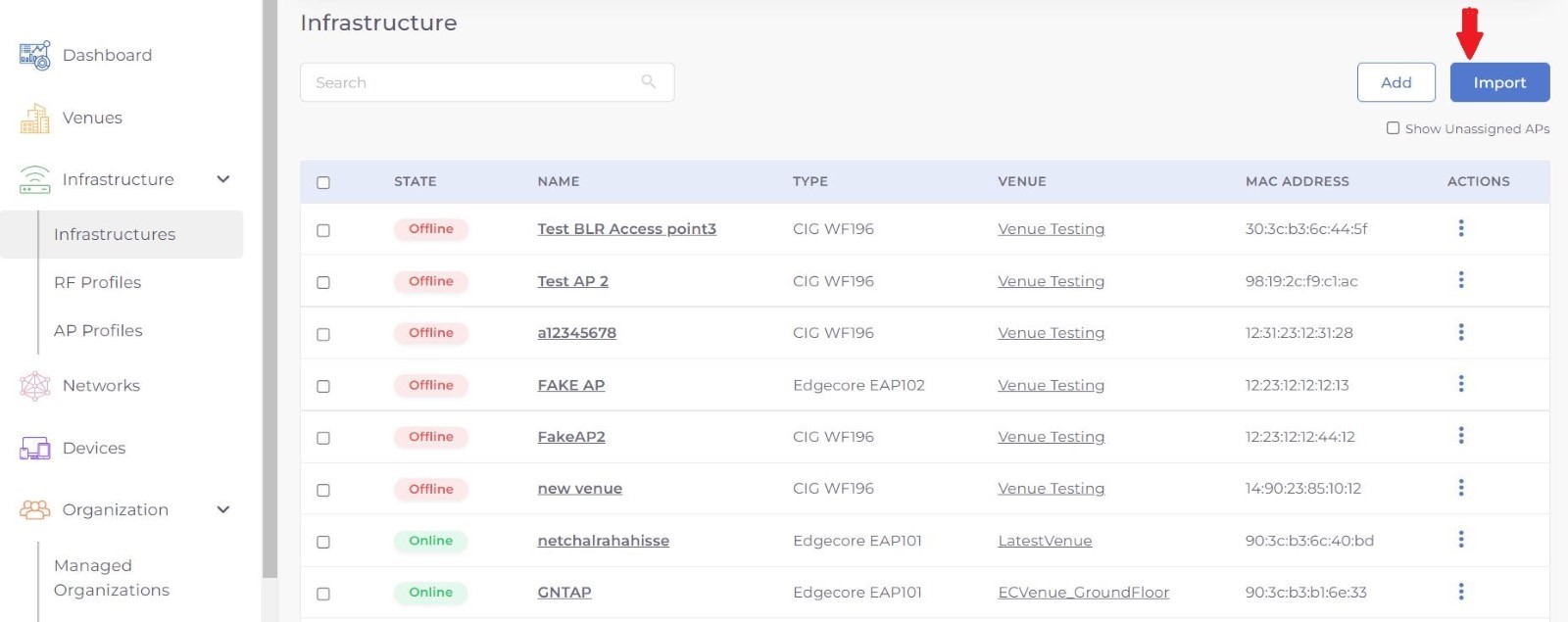Open the RF Profiles submenu item
The width and height of the screenshot is (1568, 622).
pyautogui.click(x=97, y=282)
